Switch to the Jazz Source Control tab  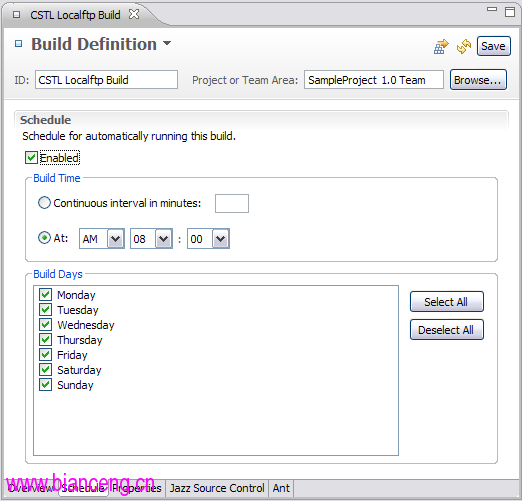pyautogui.click(x=217, y=488)
